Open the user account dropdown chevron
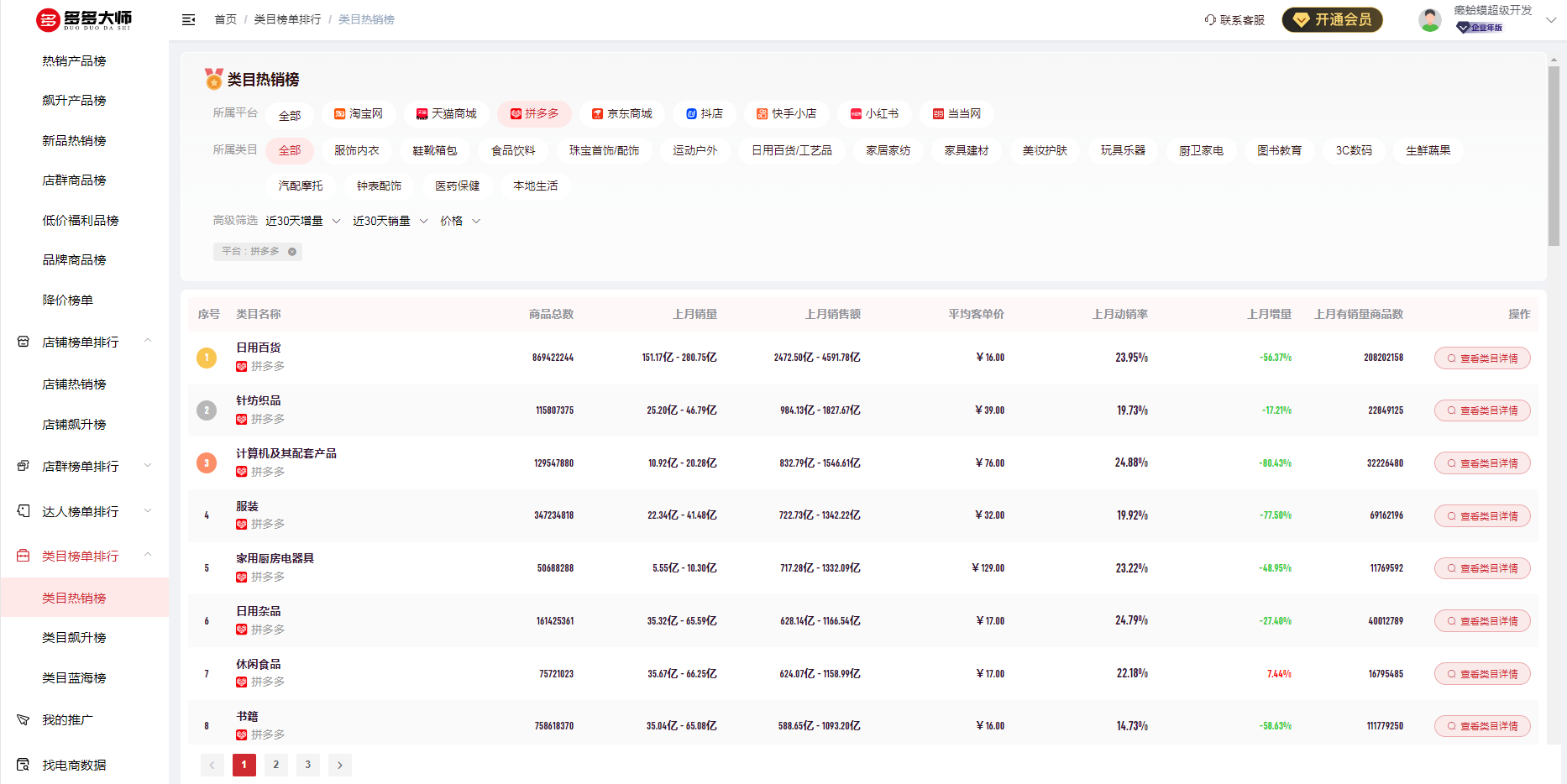Viewport: 1567px width, 784px height. pos(1551,20)
